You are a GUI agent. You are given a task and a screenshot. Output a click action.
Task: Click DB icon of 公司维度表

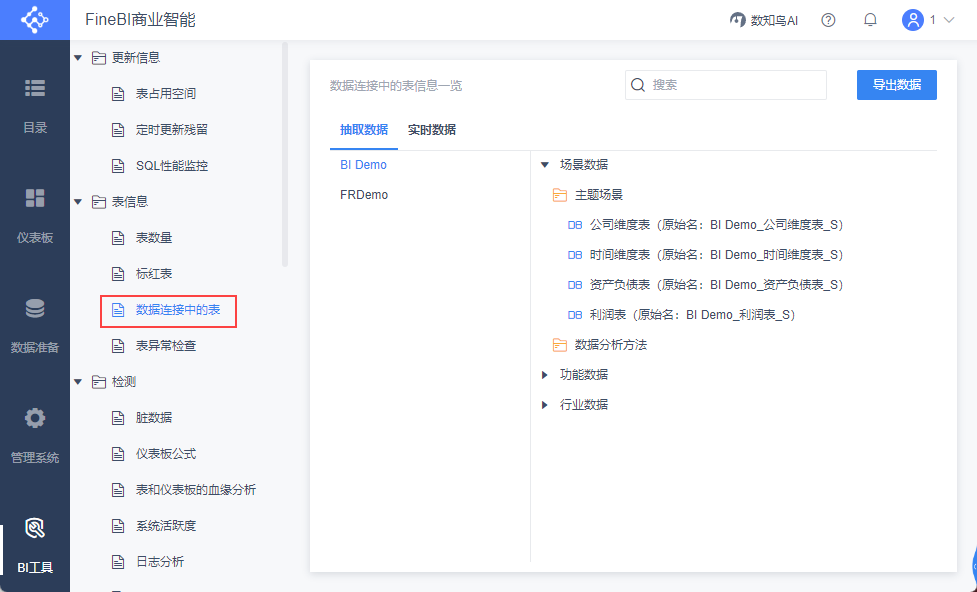pos(574,225)
